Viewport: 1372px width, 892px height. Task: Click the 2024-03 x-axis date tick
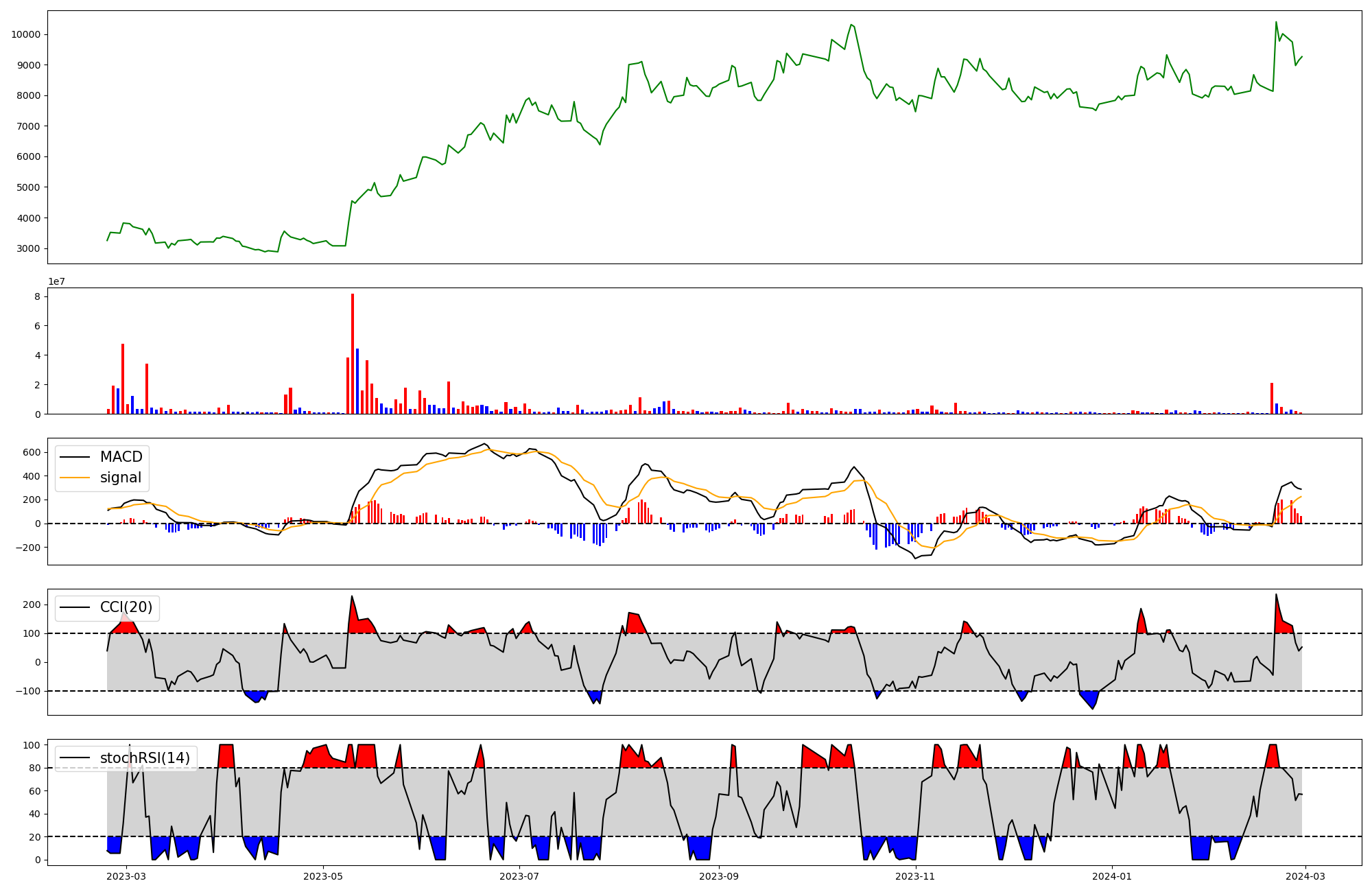(1305, 876)
